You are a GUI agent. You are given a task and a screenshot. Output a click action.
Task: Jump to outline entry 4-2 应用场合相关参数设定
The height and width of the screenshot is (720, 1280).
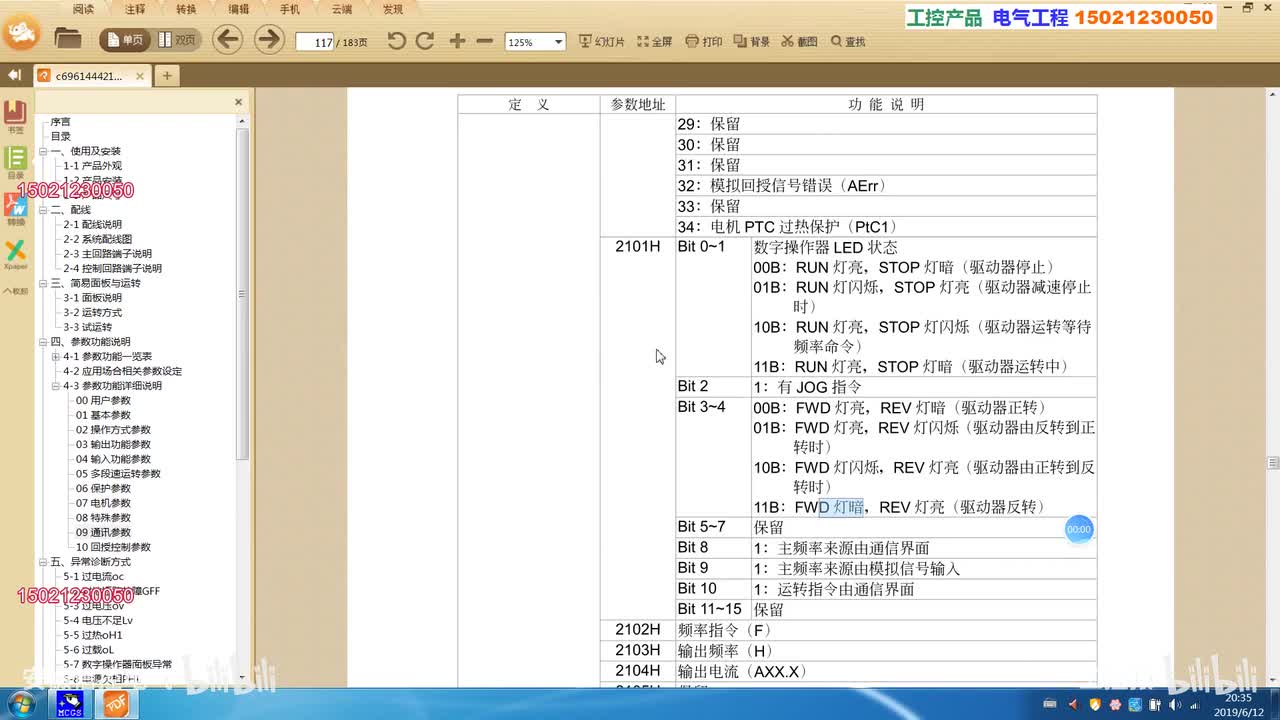(123, 371)
